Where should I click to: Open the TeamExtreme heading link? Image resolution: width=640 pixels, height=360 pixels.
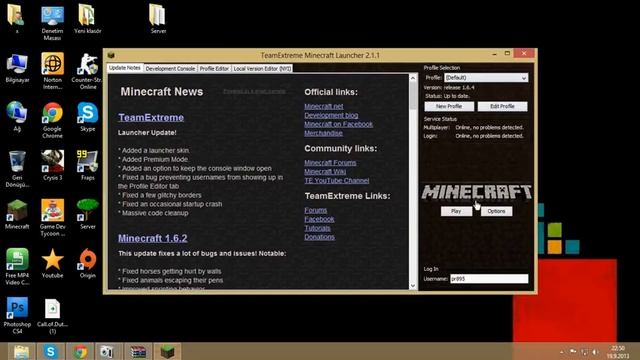coord(151,118)
